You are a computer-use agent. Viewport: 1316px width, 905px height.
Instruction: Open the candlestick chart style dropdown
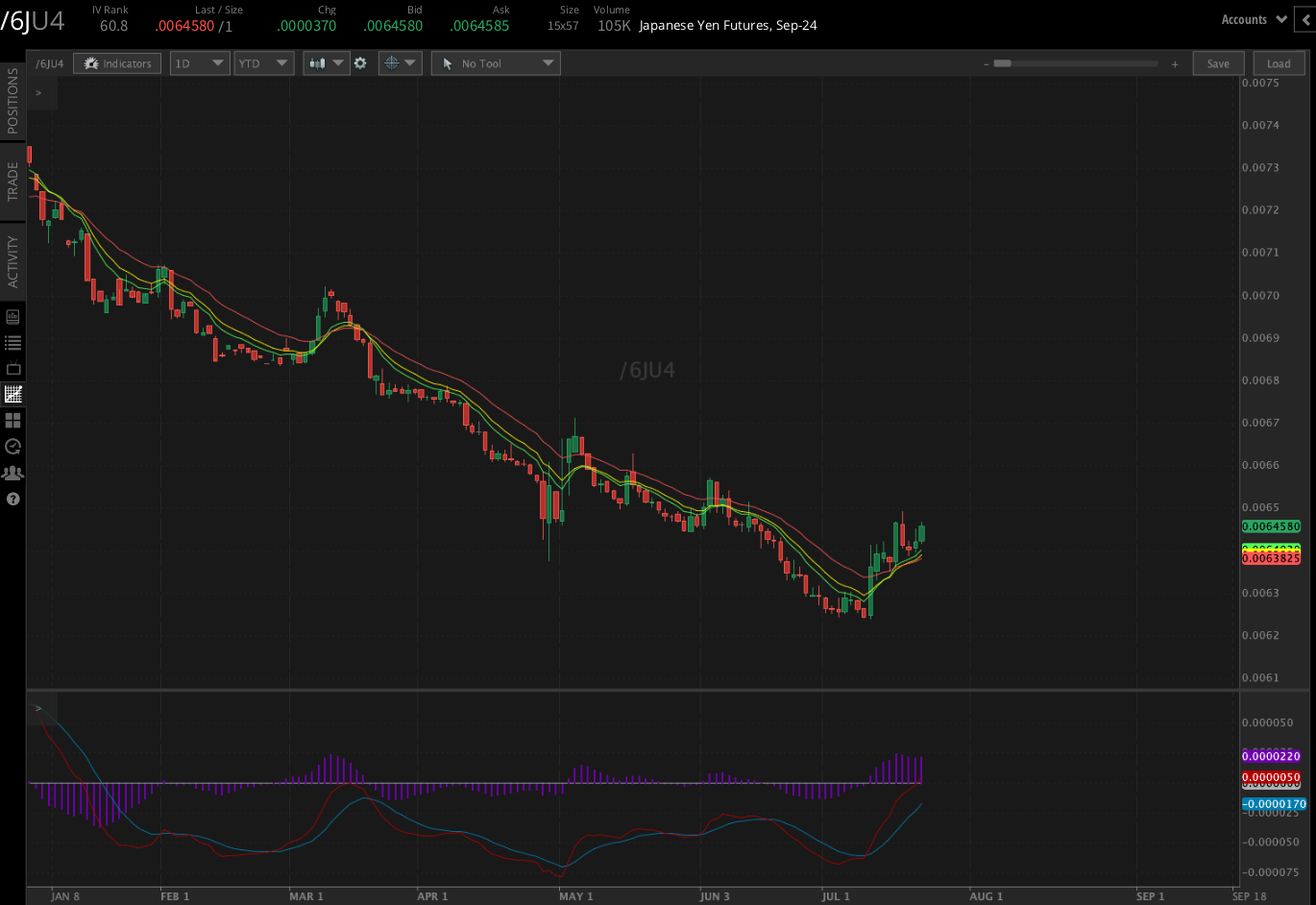(326, 63)
